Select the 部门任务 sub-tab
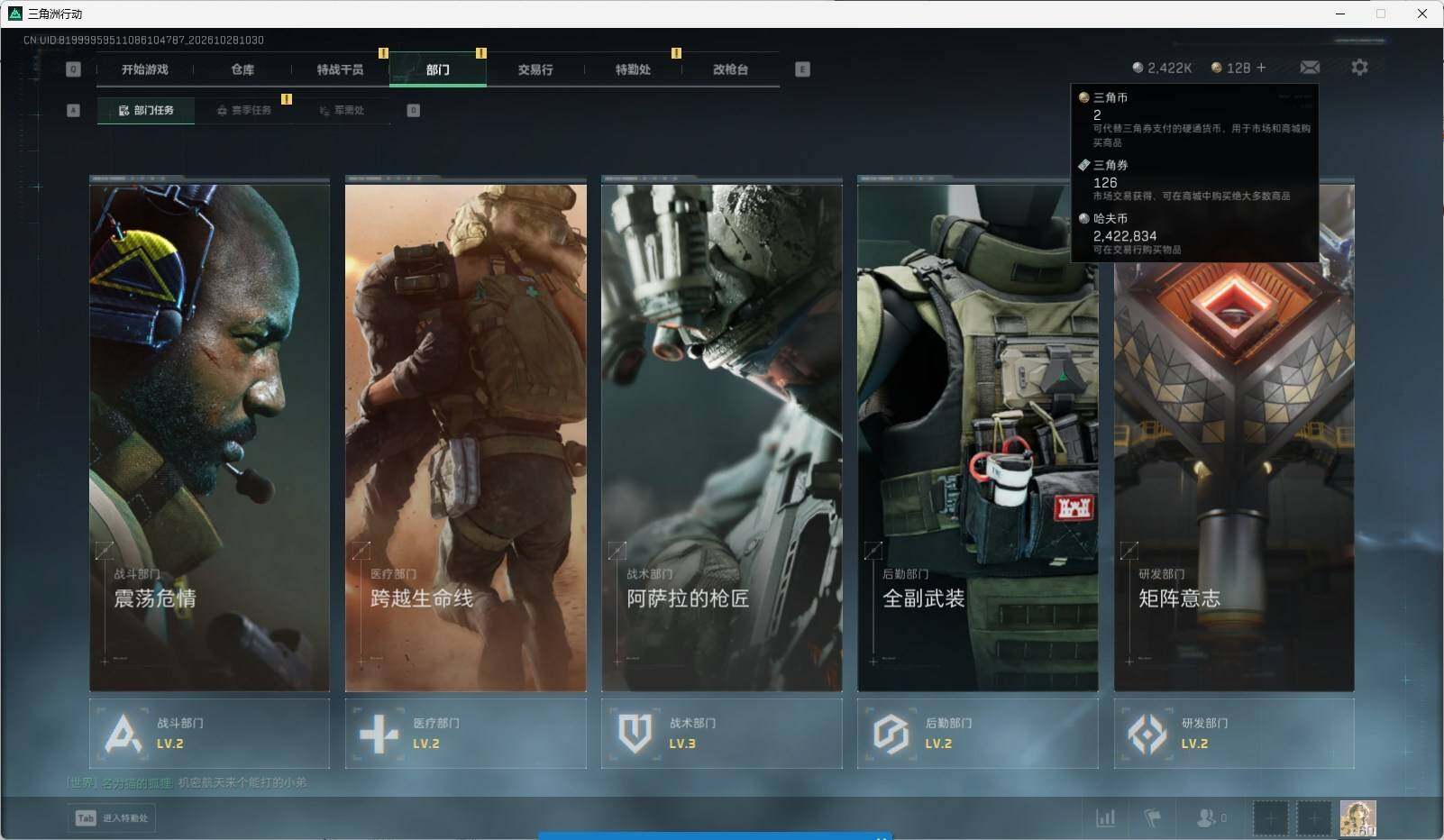The height and width of the screenshot is (840, 1444). [x=146, y=110]
